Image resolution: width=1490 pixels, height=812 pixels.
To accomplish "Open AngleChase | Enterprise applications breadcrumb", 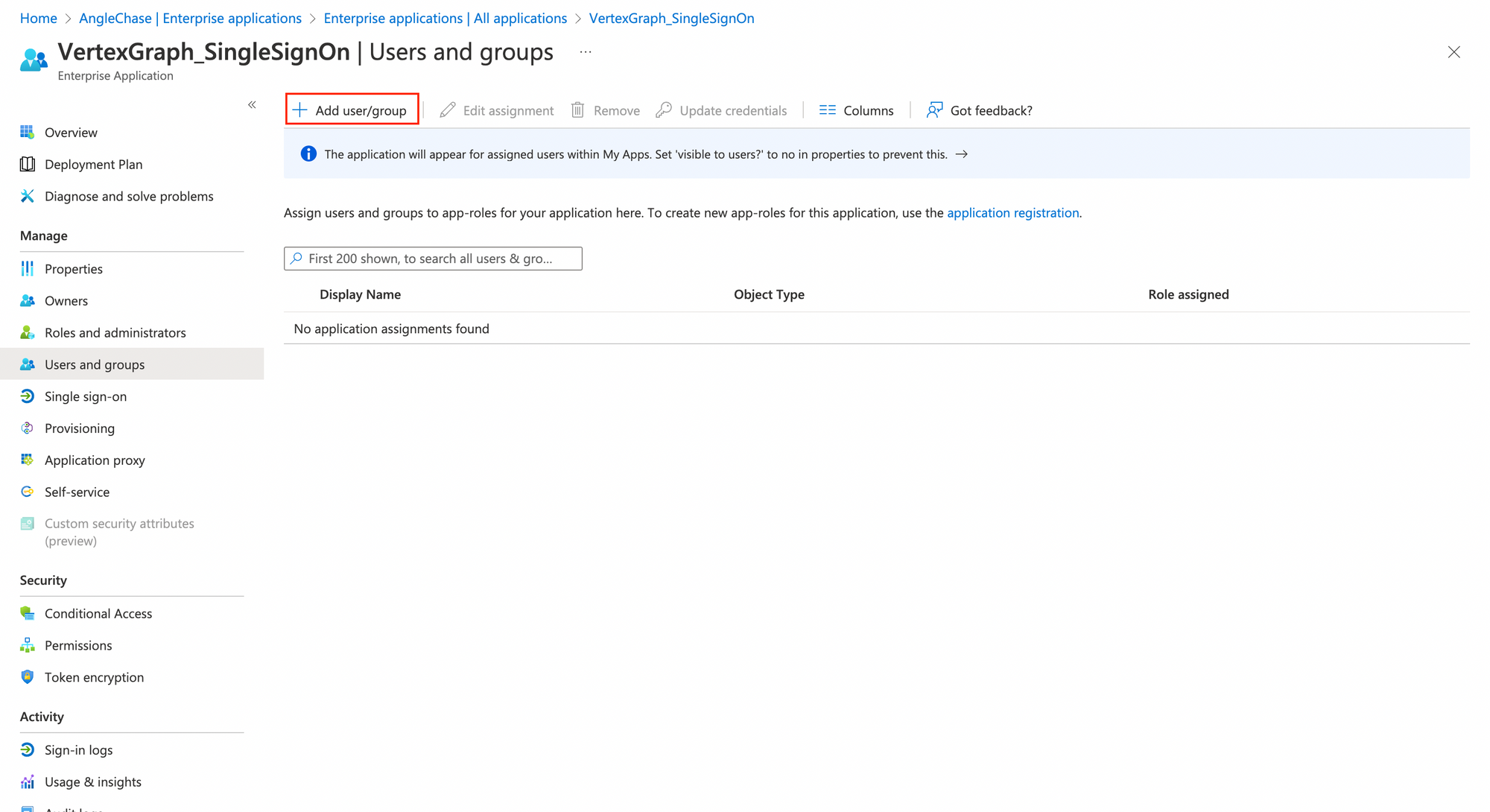I will [x=190, y=18].
